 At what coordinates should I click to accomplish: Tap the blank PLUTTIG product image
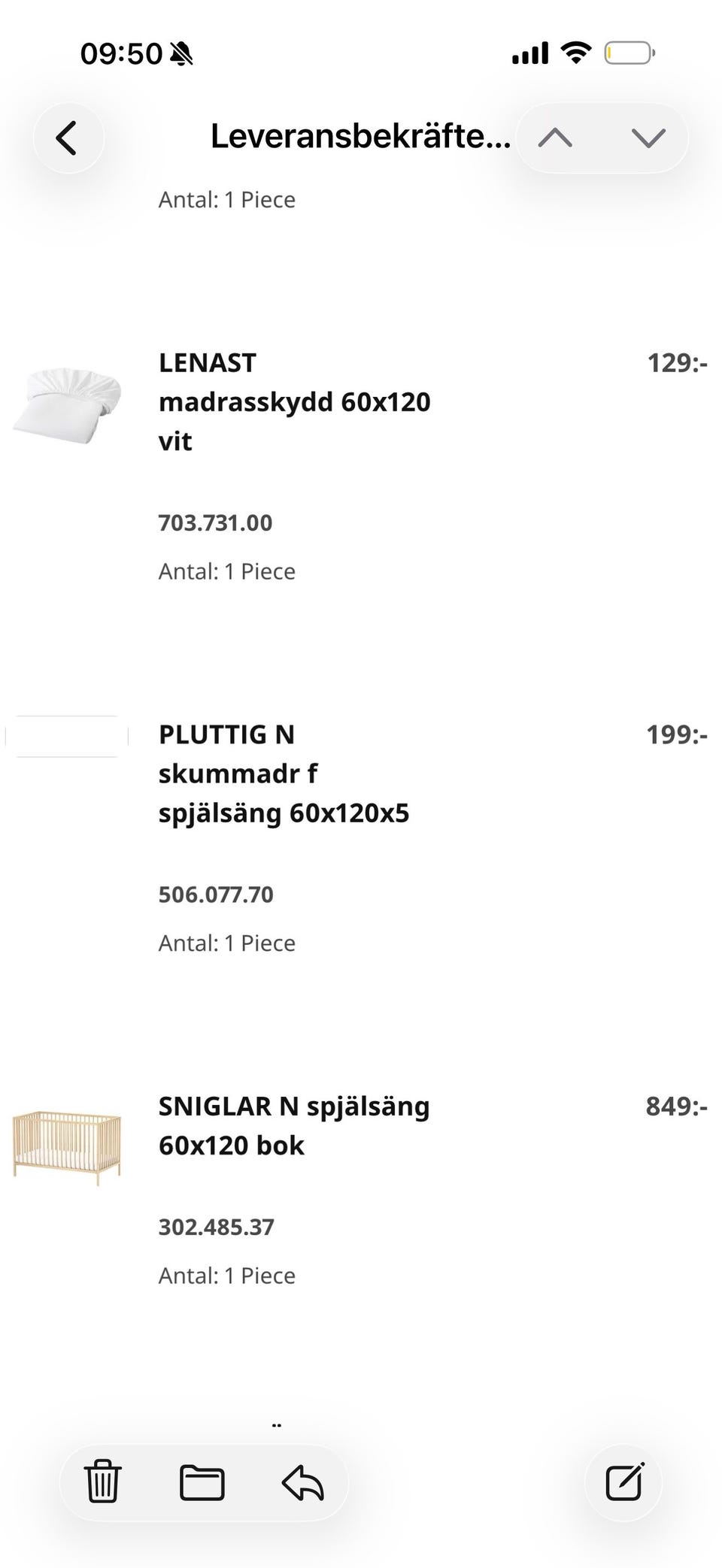pyautogui.click(x=67, y=737)
